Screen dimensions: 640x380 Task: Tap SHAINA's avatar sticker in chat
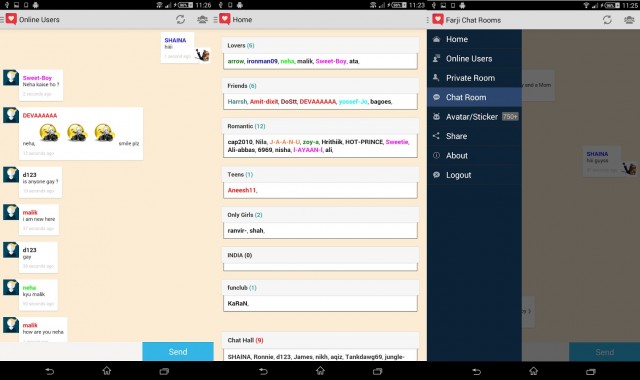click(x=202, y=55)
